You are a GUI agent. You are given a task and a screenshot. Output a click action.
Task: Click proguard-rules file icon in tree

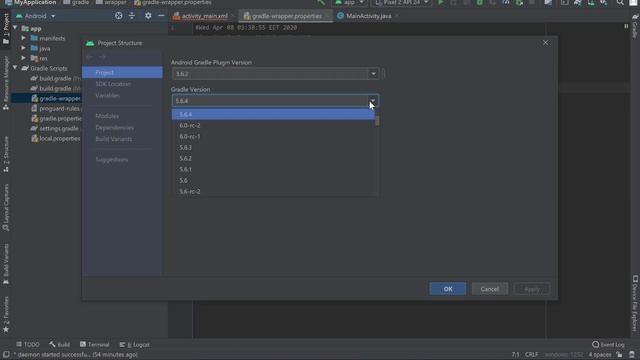[35, 109]
